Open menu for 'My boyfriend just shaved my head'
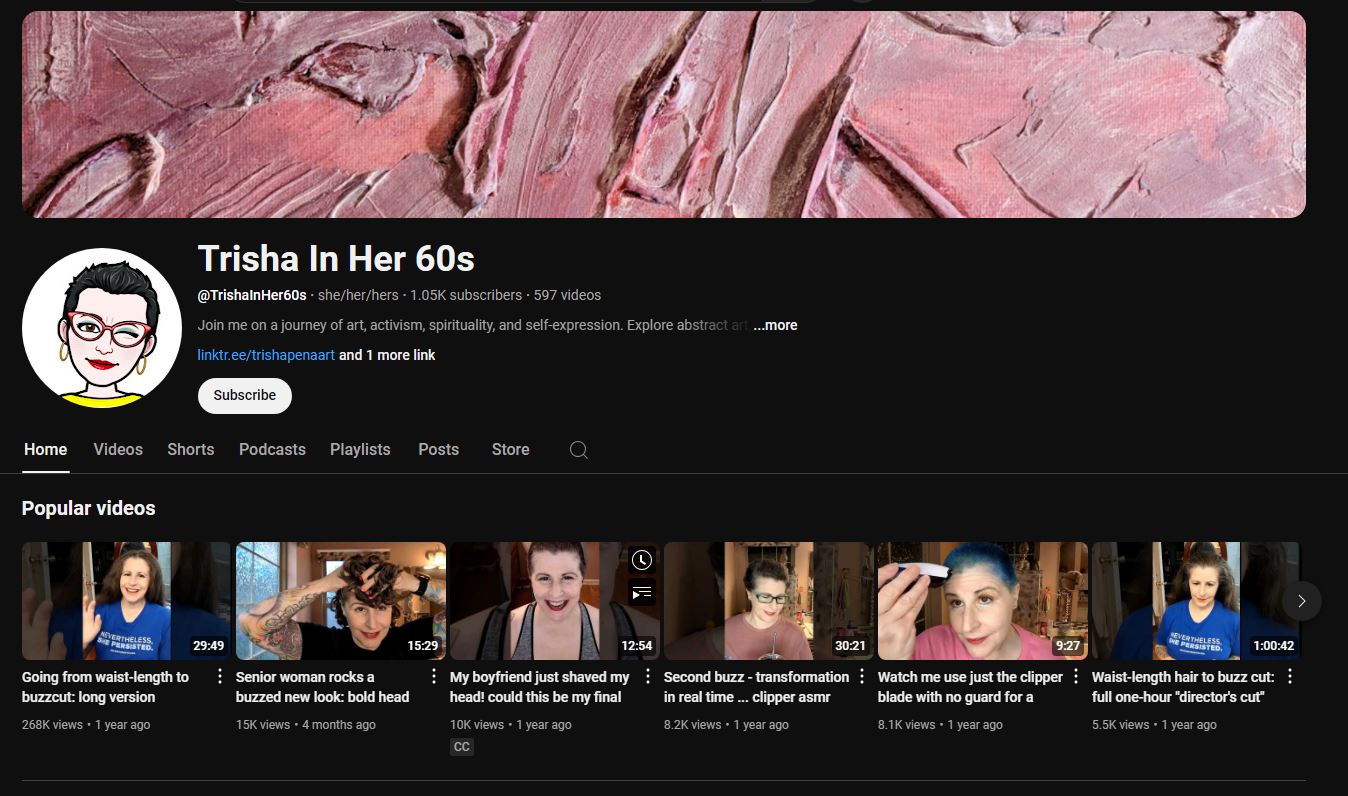This screenshot has width=1348, height=796. (648, 677)
